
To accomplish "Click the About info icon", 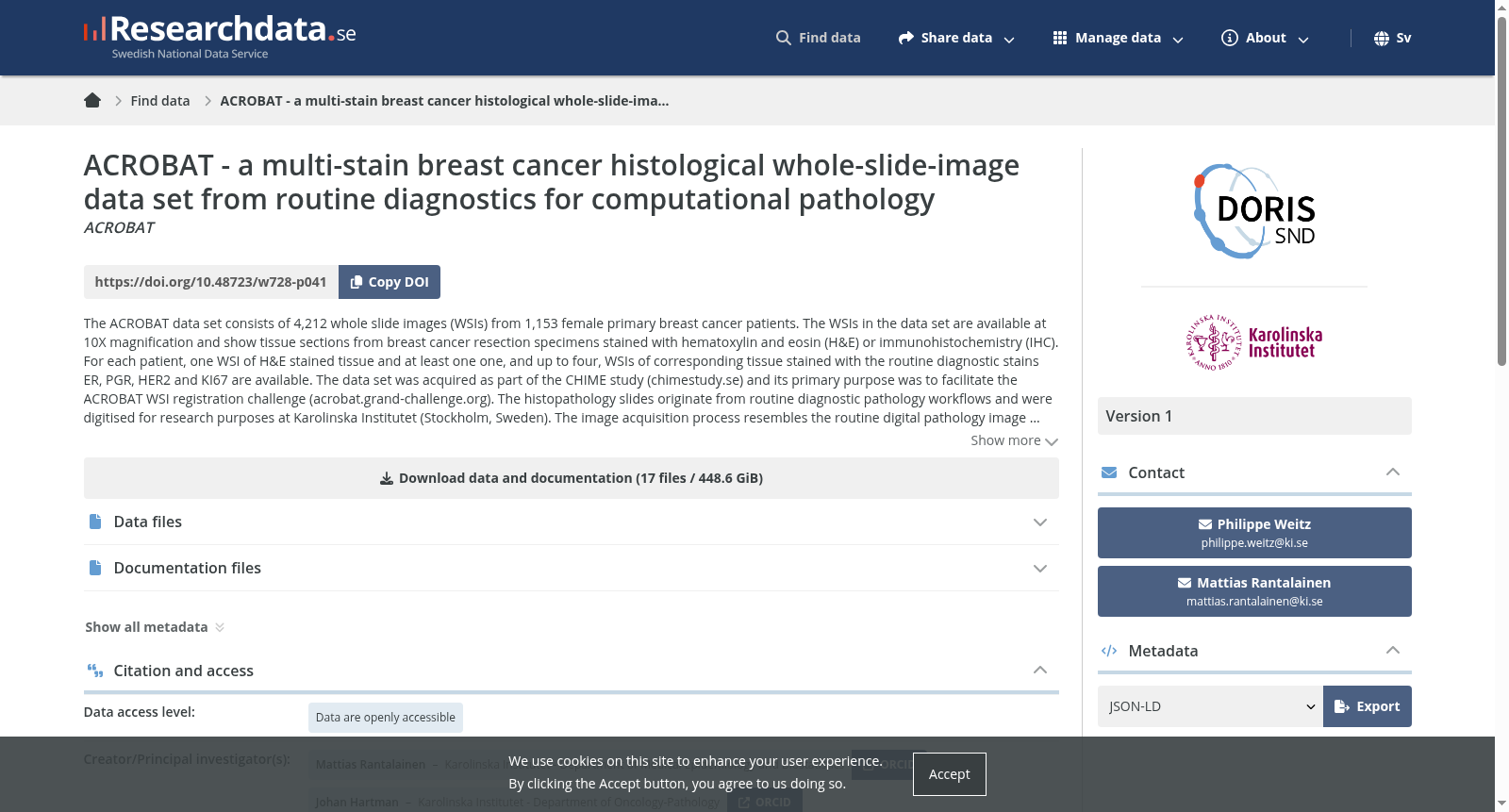I will (x=1230, y=38).
